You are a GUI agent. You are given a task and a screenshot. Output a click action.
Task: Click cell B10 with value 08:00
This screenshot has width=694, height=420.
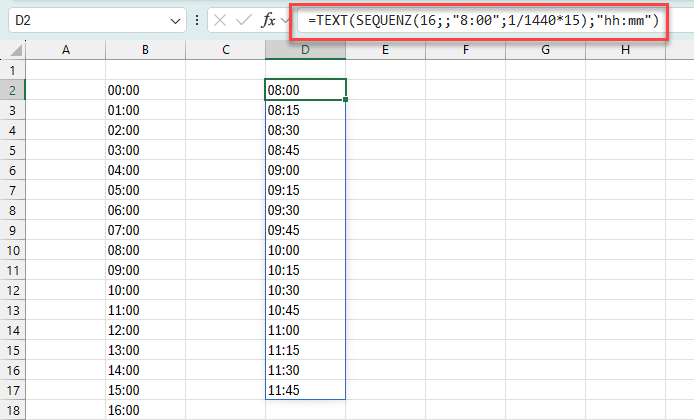[x=145, y=250]
